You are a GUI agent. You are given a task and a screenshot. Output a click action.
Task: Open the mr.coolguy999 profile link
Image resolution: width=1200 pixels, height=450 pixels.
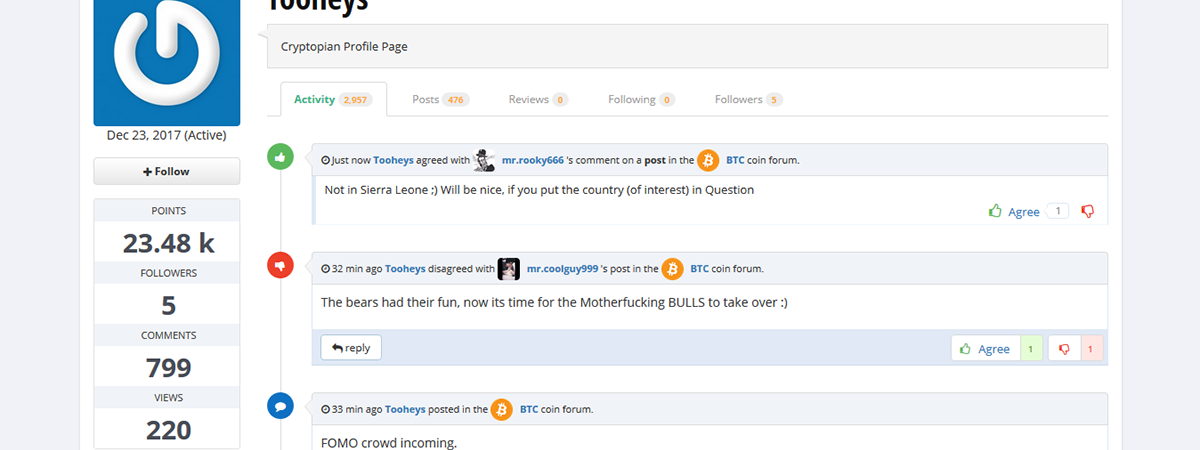pos(562,269)
